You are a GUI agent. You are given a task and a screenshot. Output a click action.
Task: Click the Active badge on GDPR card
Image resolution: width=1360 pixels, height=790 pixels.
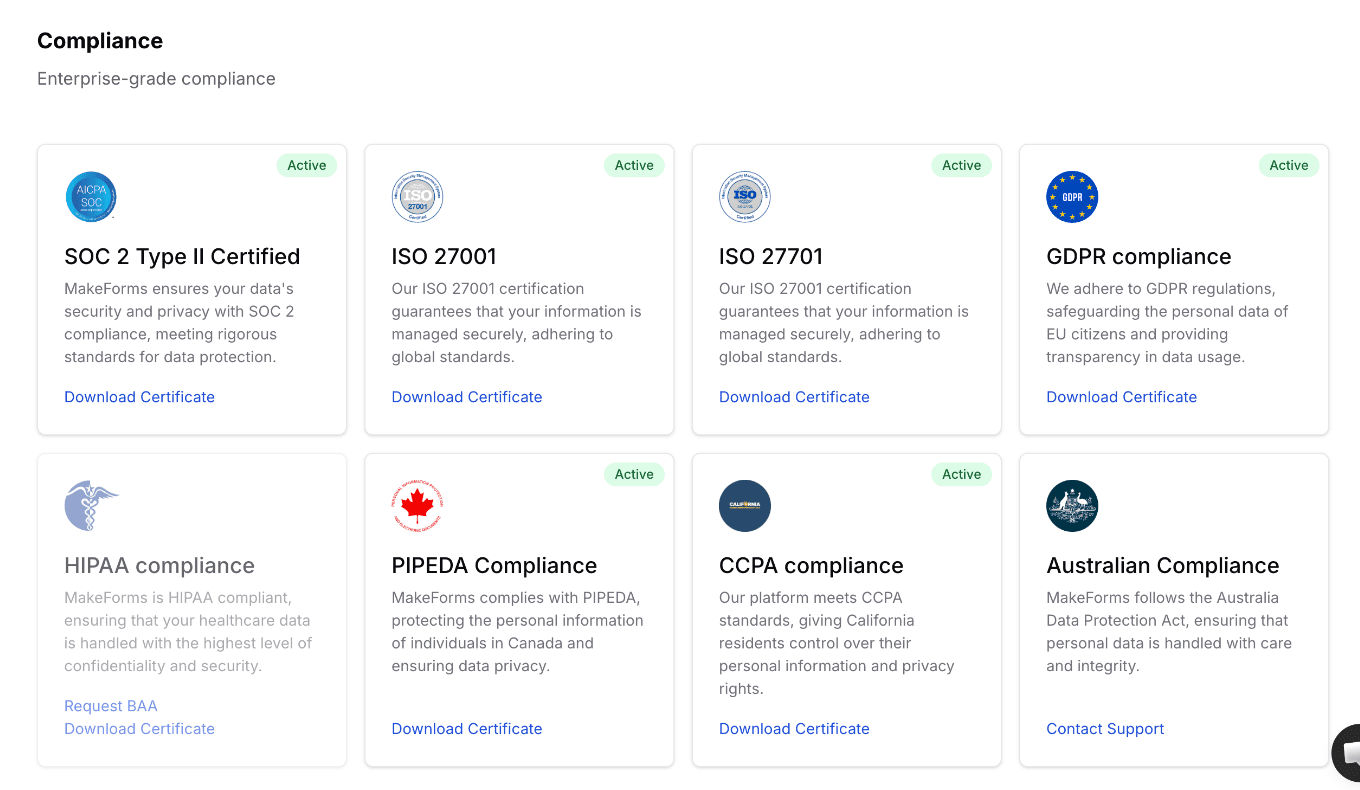1289,166
